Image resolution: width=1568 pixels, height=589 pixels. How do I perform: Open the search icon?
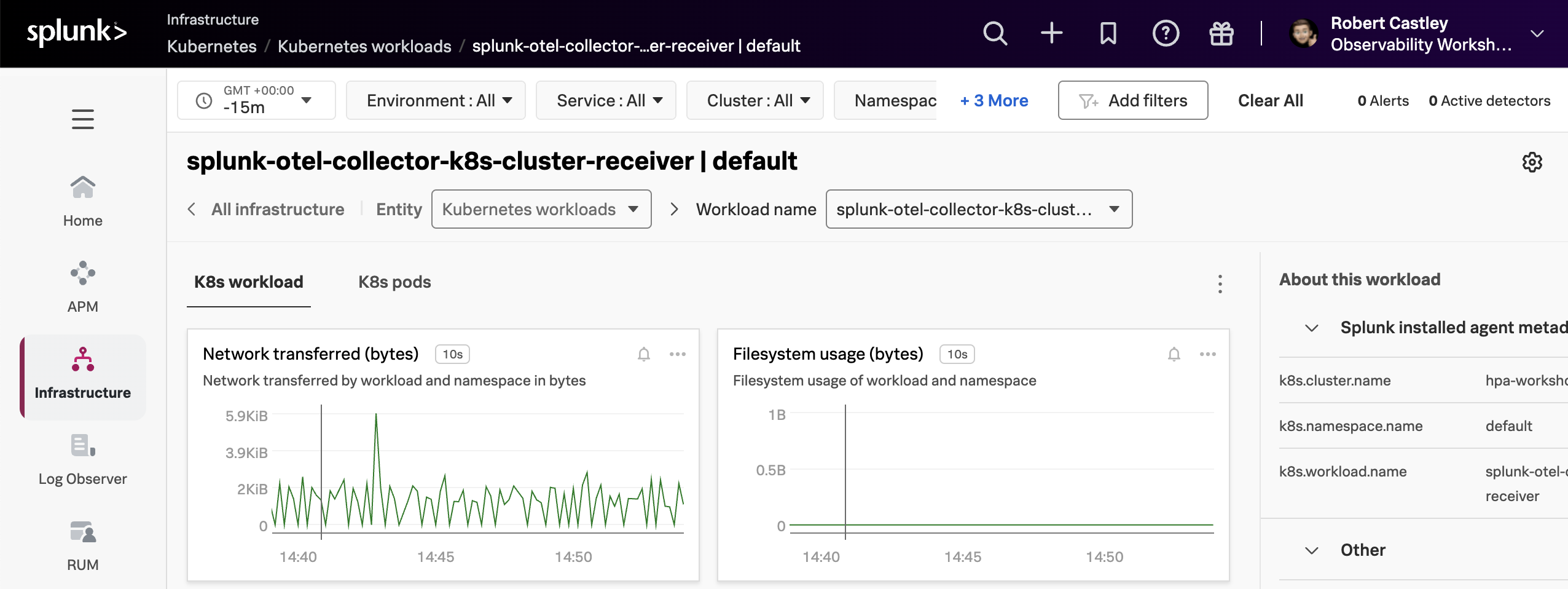tap(994, 33)
